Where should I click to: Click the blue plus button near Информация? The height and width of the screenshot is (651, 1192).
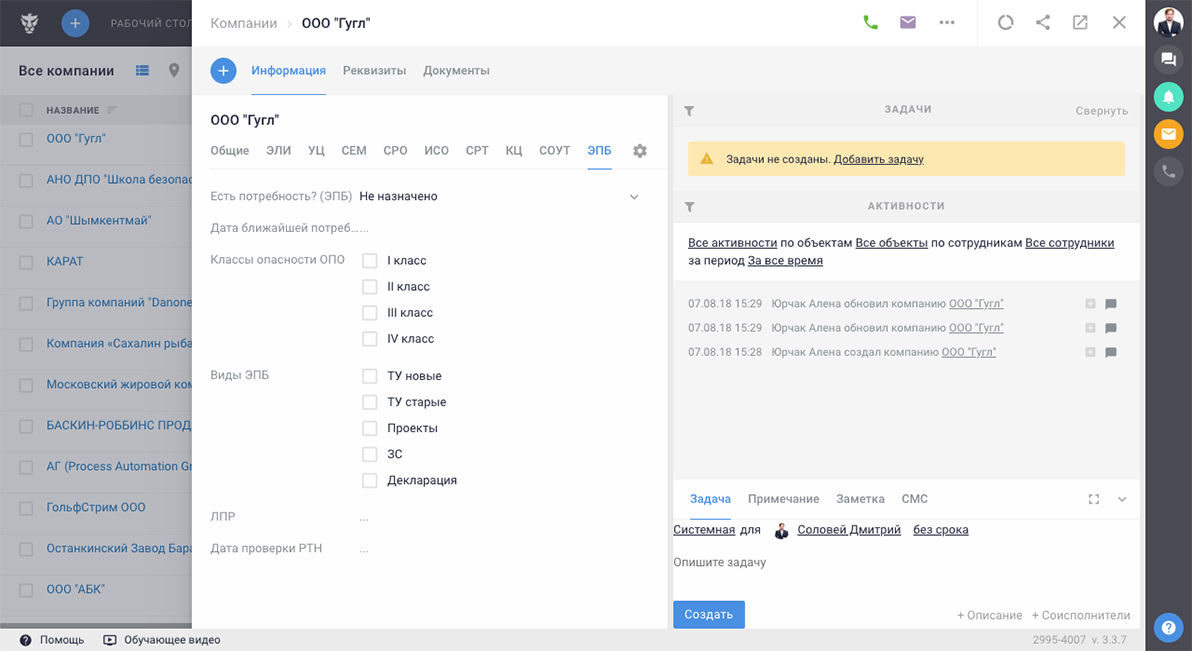click(223, 71)
